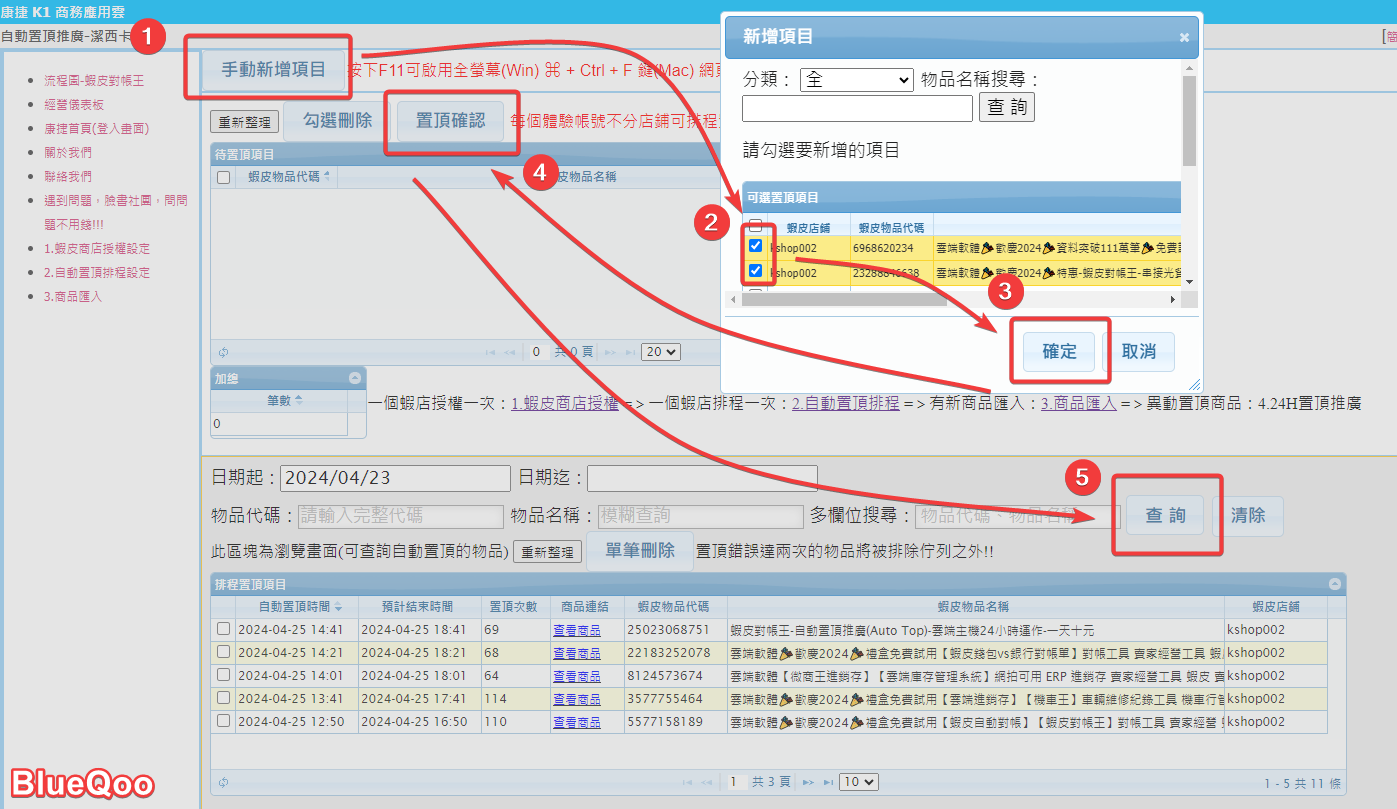
Task: Click the refresh icon in the 待置頂項目 grid footer
Action: [x=223, y=352]
